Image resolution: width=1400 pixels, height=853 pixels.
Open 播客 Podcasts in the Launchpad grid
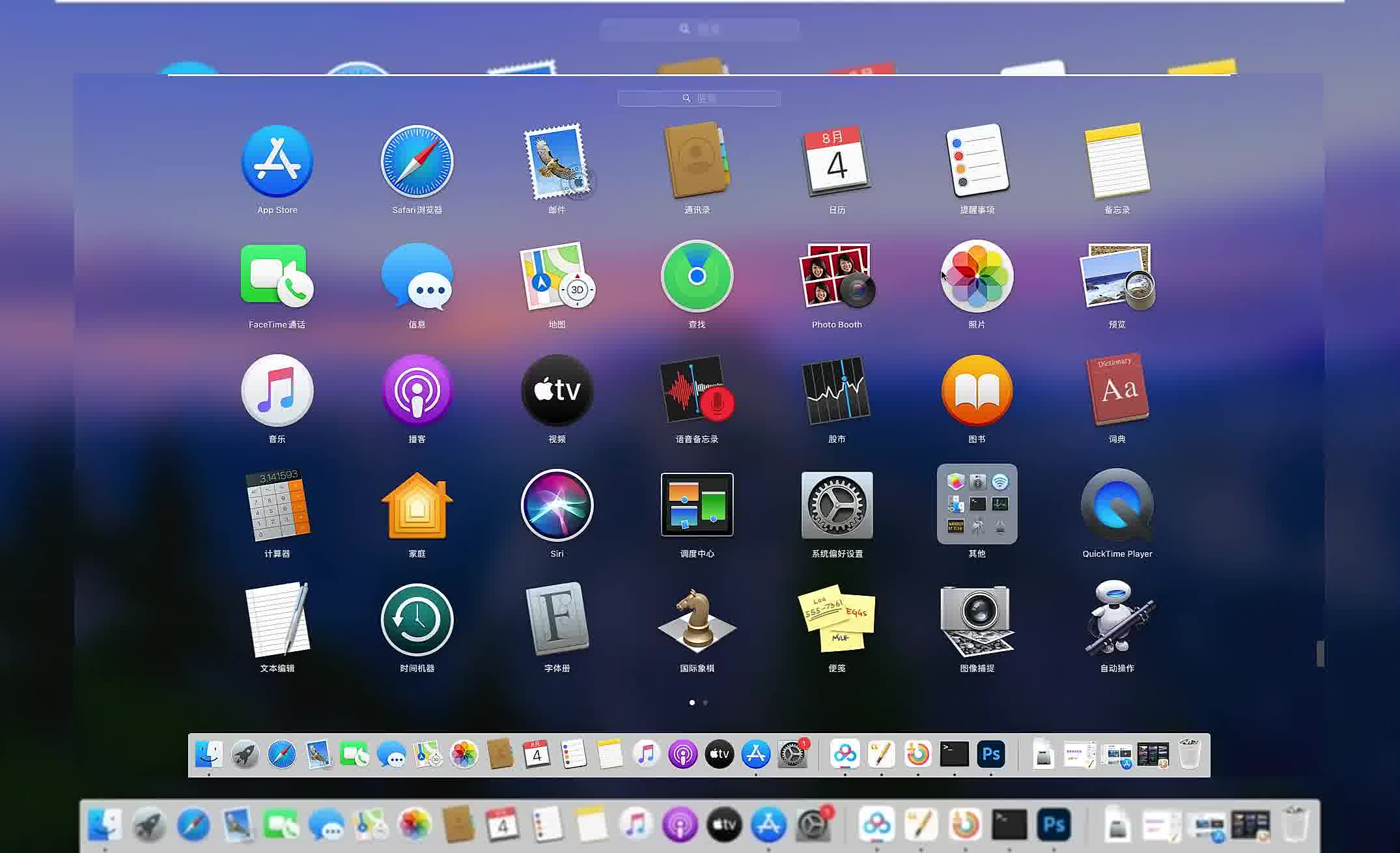417,391
